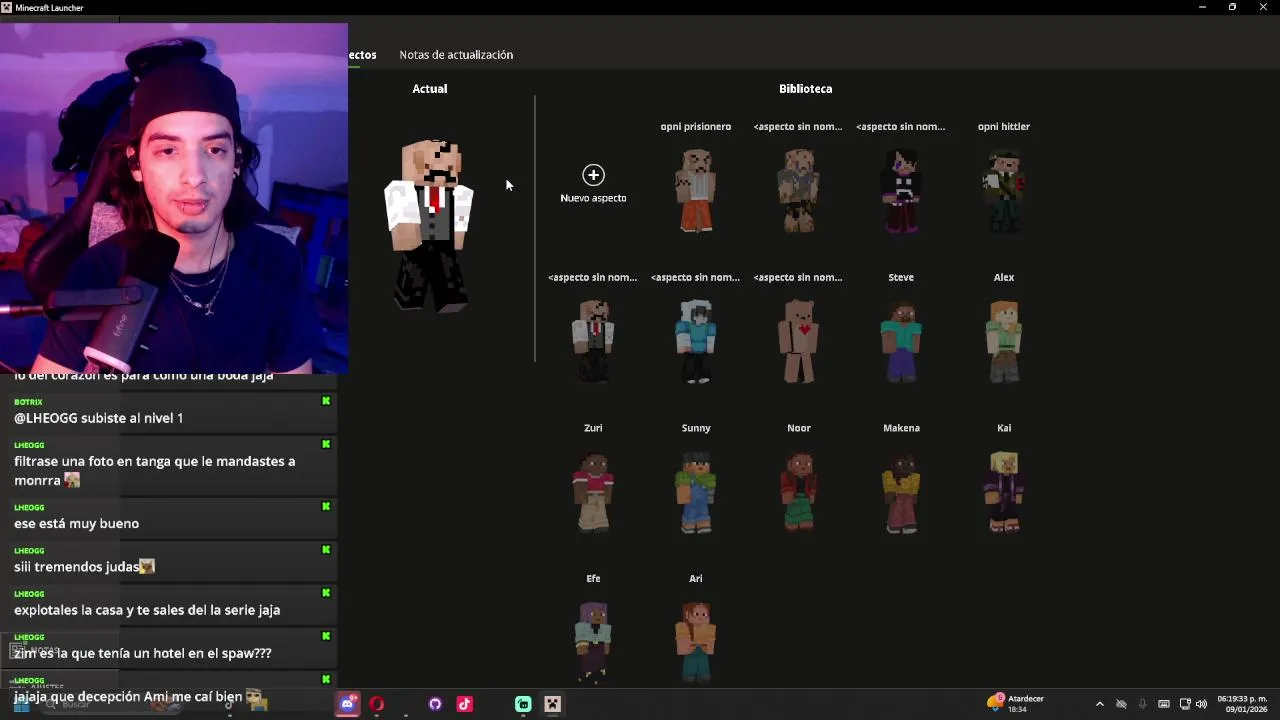Screen dimensions: 1280x720
Task: Select the Steve skin
Action: tap(901, 341)
